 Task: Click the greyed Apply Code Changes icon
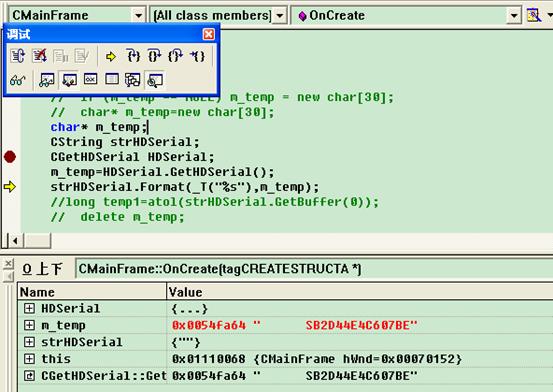pyautogui.click(x=82, y=56)
